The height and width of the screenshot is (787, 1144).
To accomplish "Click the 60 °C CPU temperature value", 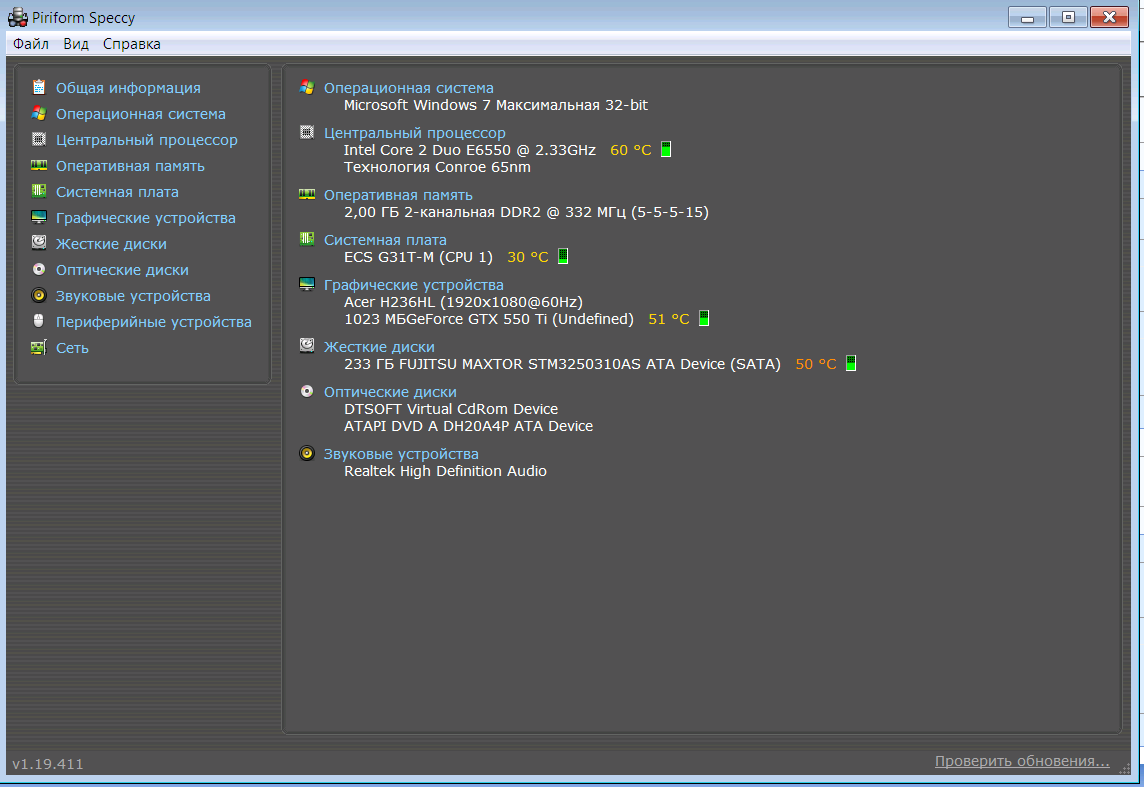I will point(630,150).
